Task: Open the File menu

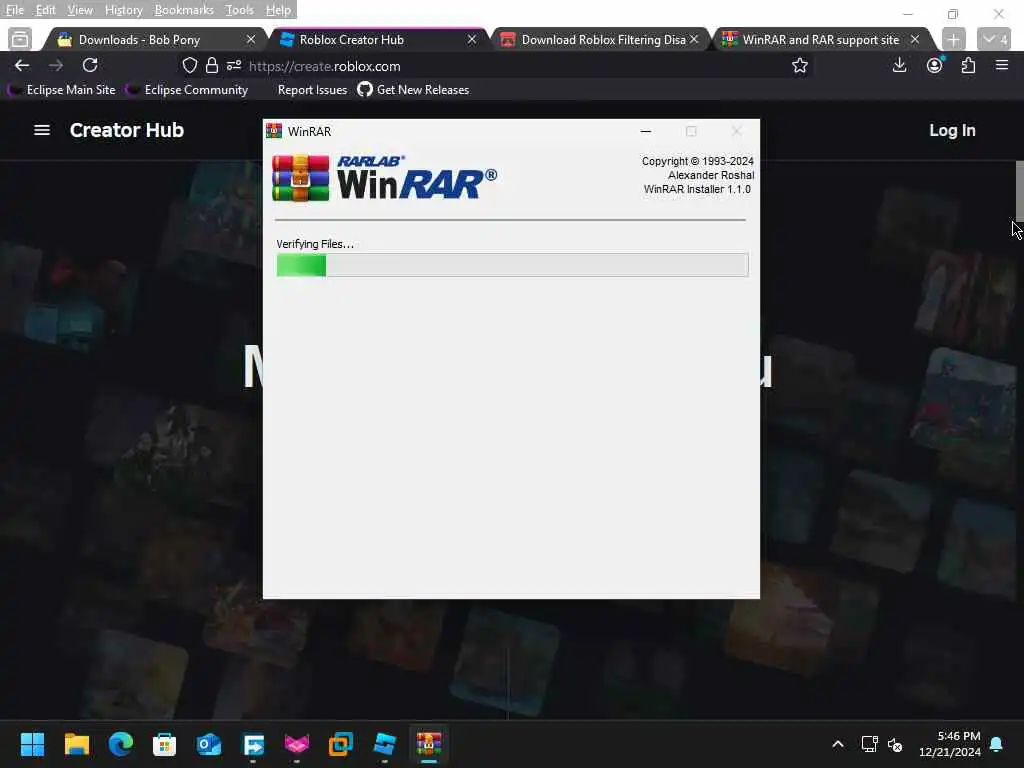Action: click(x=14, y=10)
